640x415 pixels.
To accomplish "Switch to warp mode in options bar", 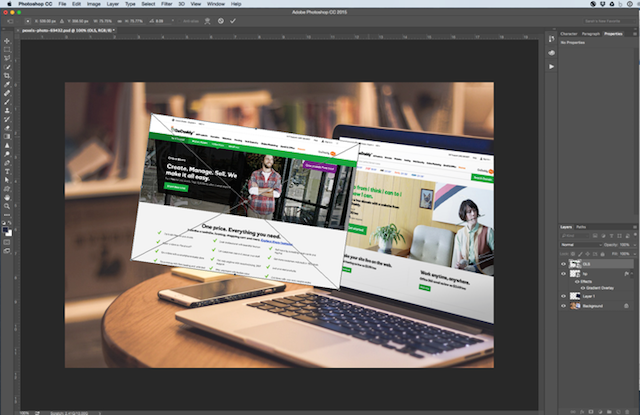I will (207, 21).
